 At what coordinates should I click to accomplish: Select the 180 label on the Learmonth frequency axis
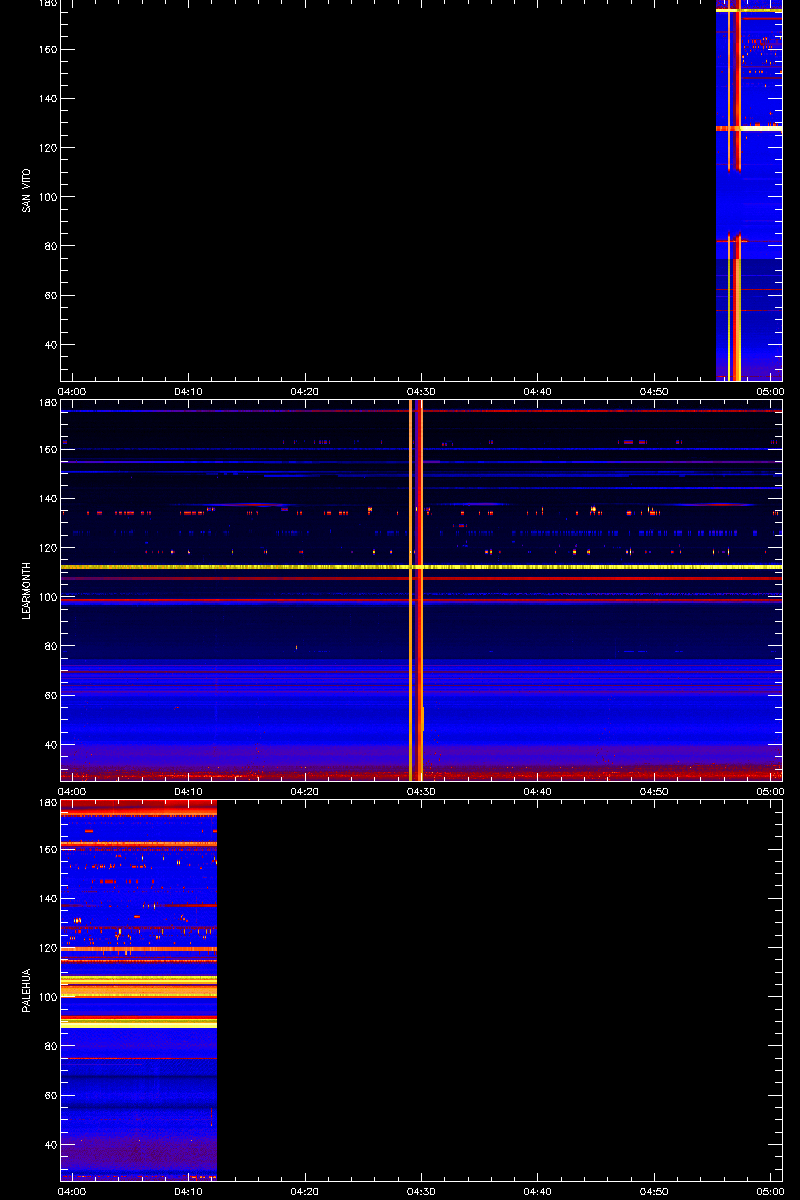tap(47, 403)
